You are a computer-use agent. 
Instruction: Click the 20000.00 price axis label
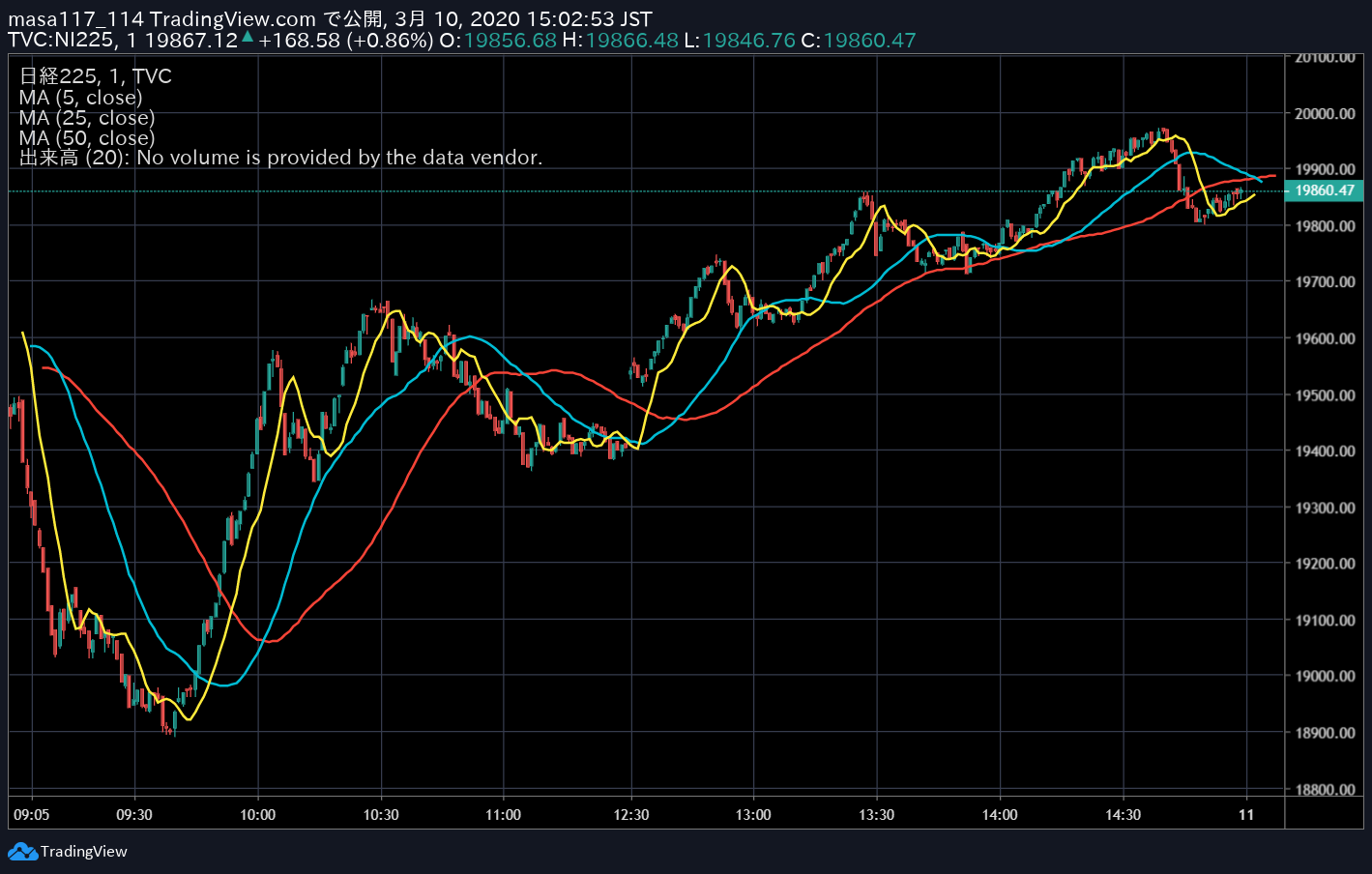[x=1325, y=113]
